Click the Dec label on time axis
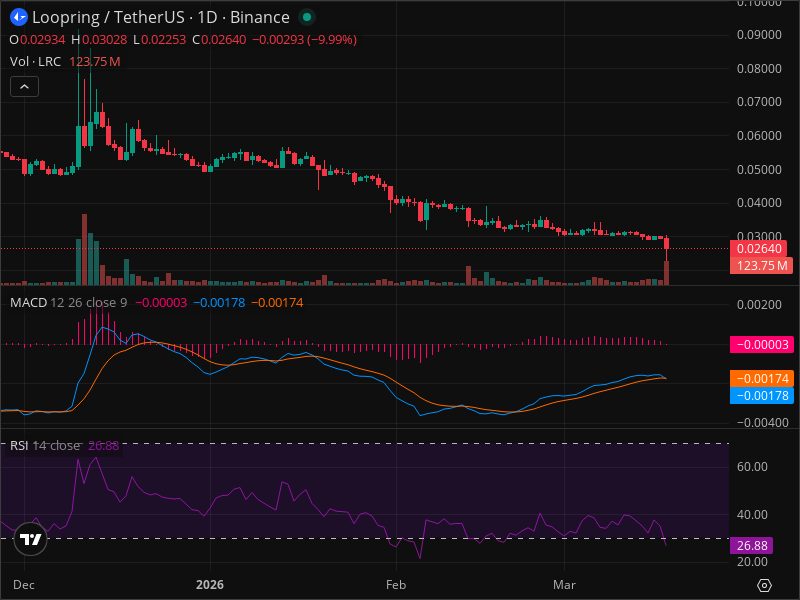The image size is (800, 600). coord(23,585)
